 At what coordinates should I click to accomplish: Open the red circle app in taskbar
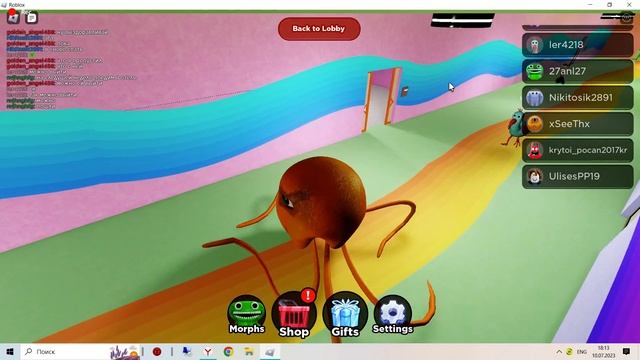coord(157,351)
